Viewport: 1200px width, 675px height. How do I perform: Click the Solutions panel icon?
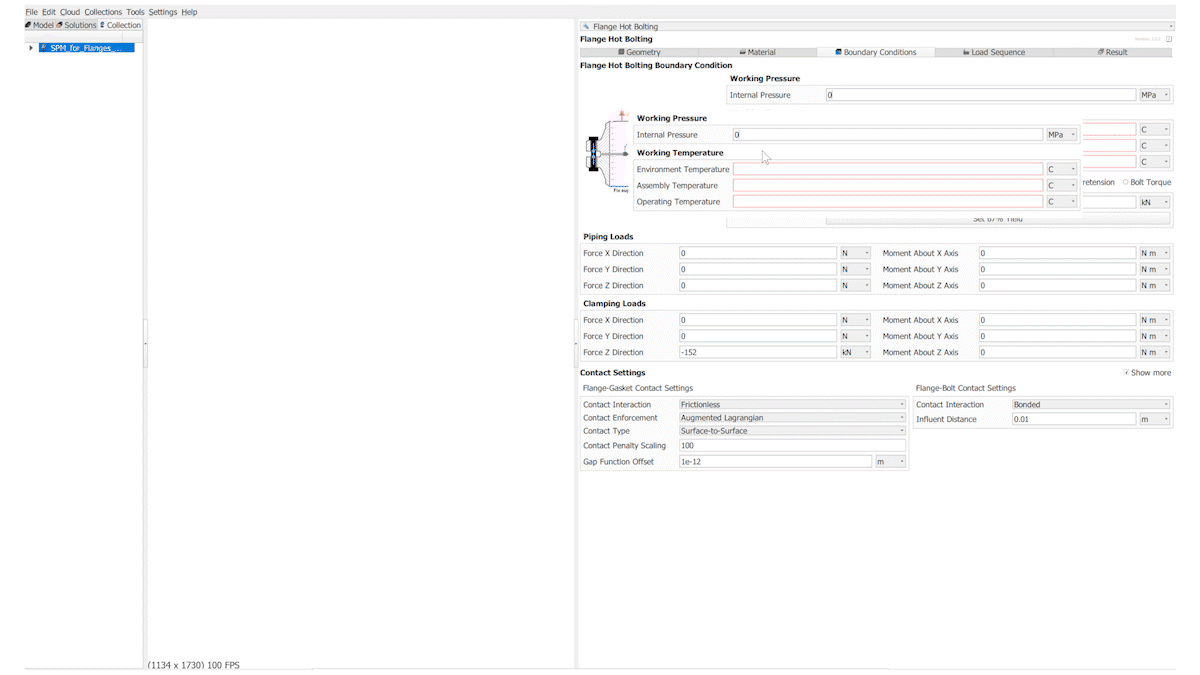pyautogui.click(x=60, y=25)
